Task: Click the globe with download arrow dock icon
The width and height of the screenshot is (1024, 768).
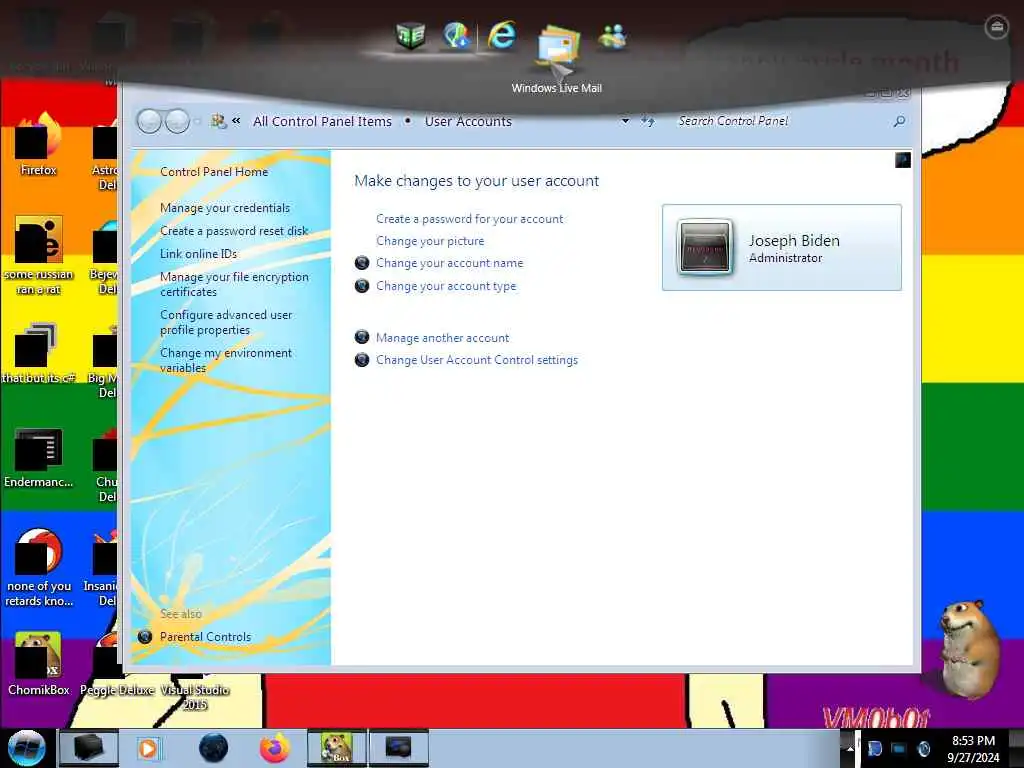Action: pyautogui.click(x=456, y=35)
